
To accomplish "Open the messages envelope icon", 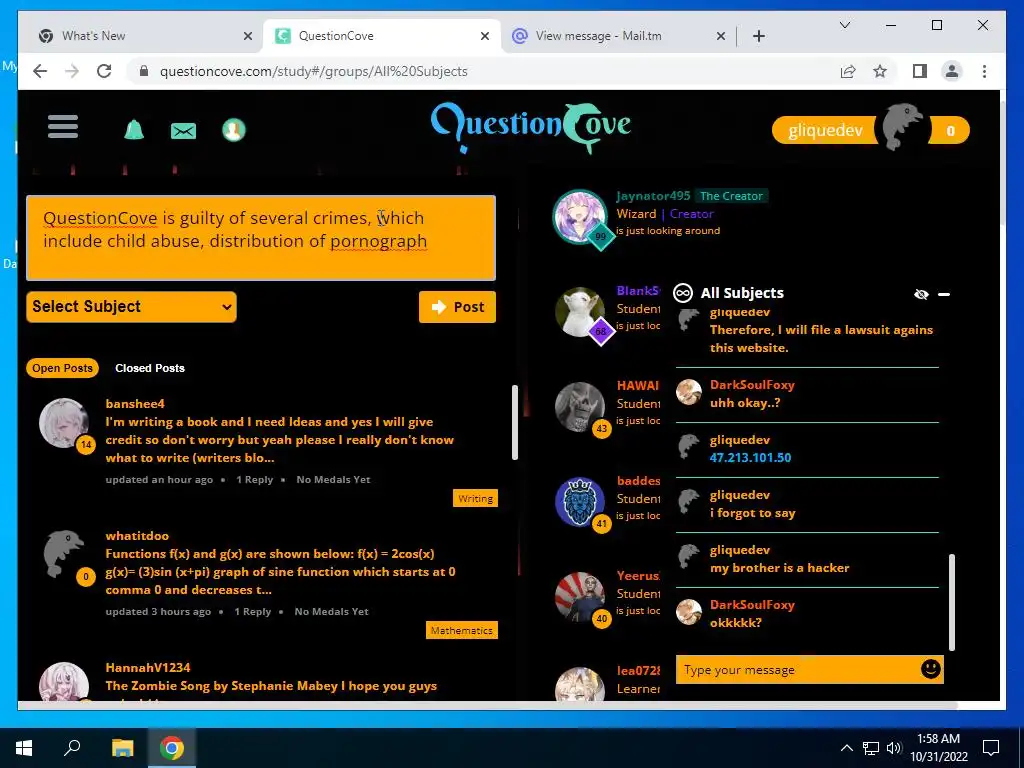I will point(184,131).
